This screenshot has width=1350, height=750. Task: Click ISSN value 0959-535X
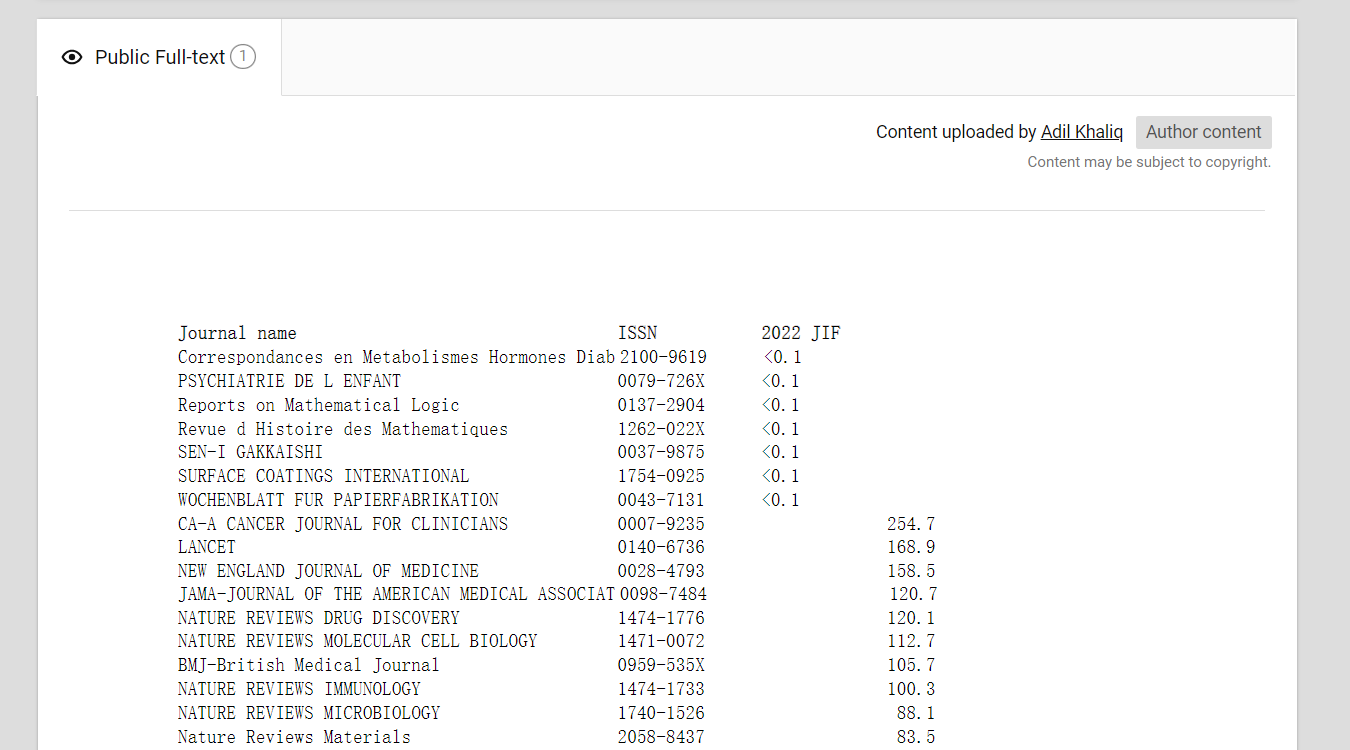coord(661,665)
